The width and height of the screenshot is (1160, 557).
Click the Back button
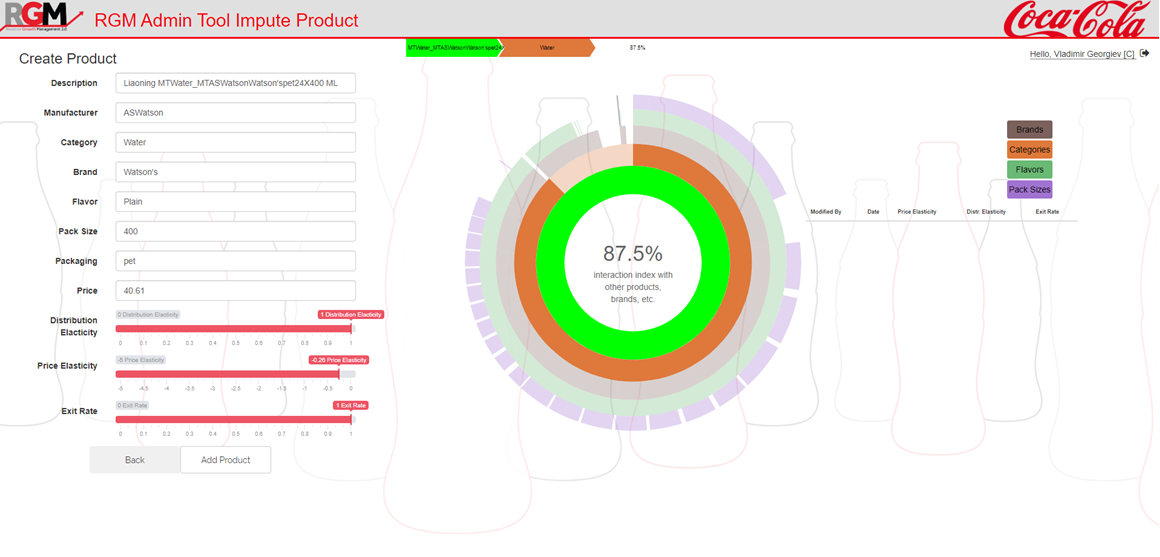click(x=135, y=460)
